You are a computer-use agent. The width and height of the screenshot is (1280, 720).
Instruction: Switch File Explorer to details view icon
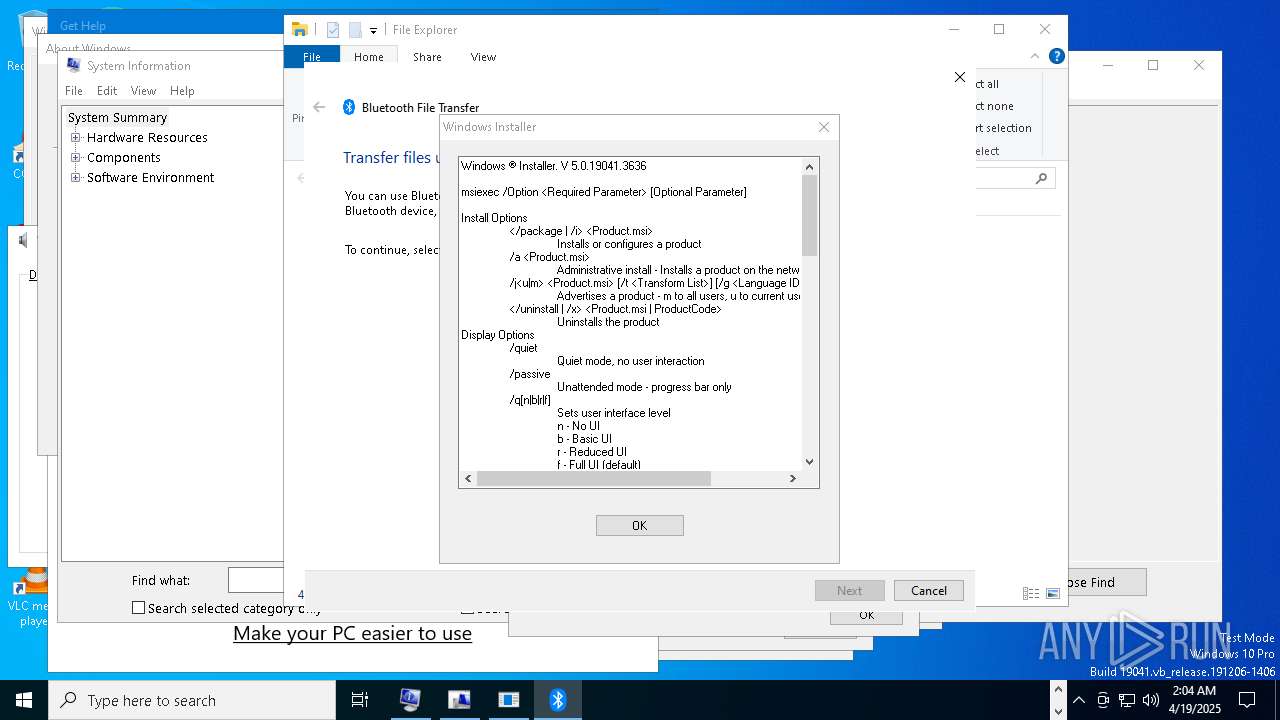(1030, 593)
